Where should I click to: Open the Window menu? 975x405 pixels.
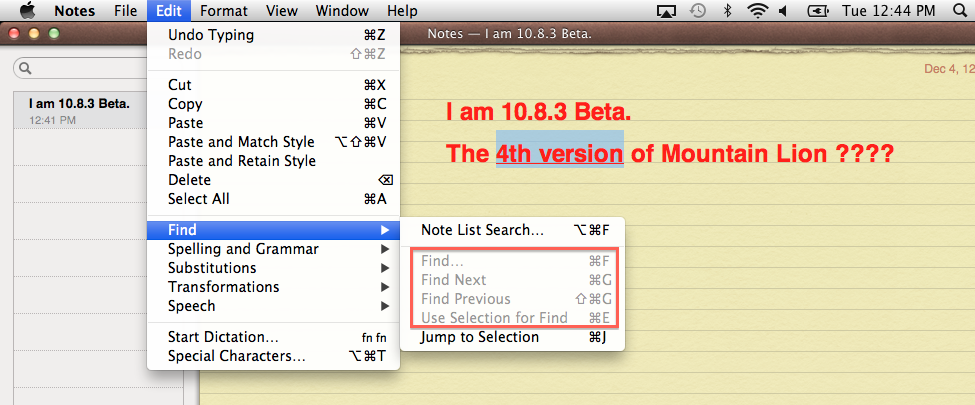tap(342, 11)
